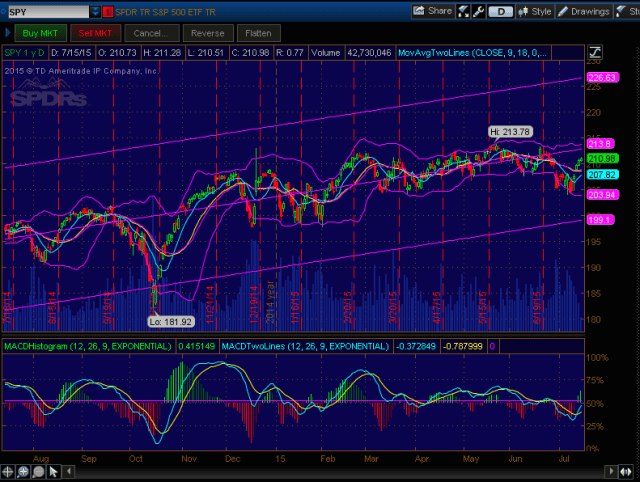Open the Style menu
Viewport: 640px width, 482px height.
pos(536,12)
